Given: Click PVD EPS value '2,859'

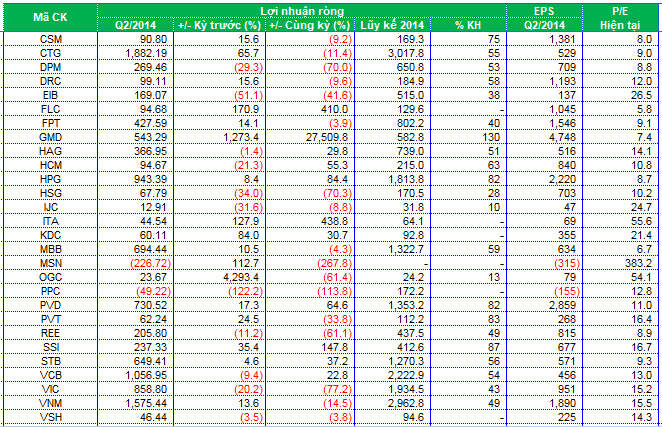Looking at the screenshot, I should 563,305.
